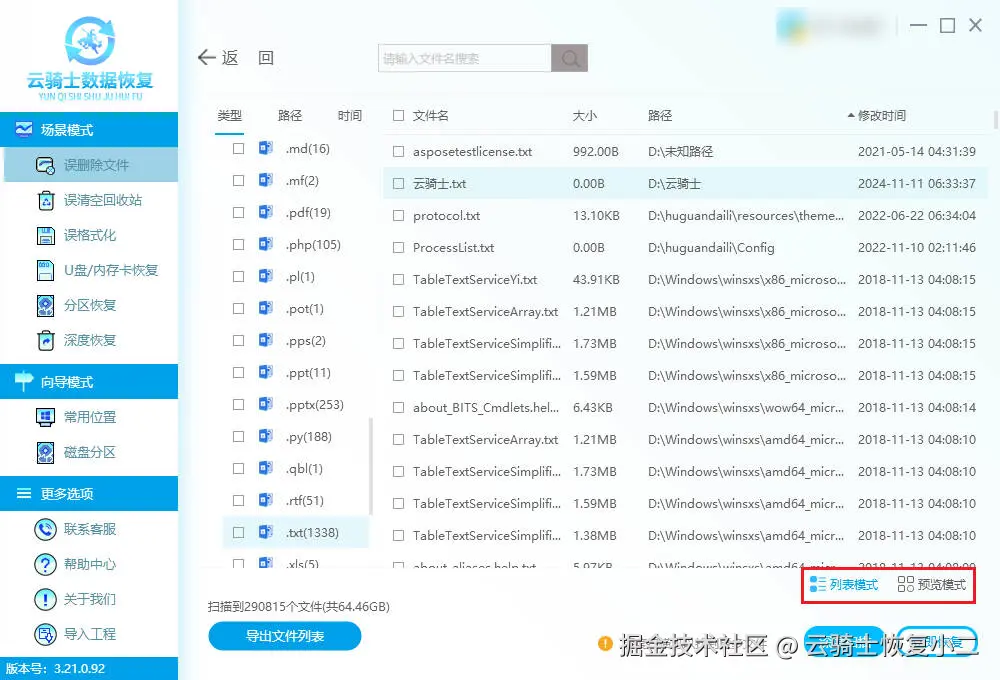
Task: Click the 向导模式 signpost icon
Action: click(x=24, y=381)
